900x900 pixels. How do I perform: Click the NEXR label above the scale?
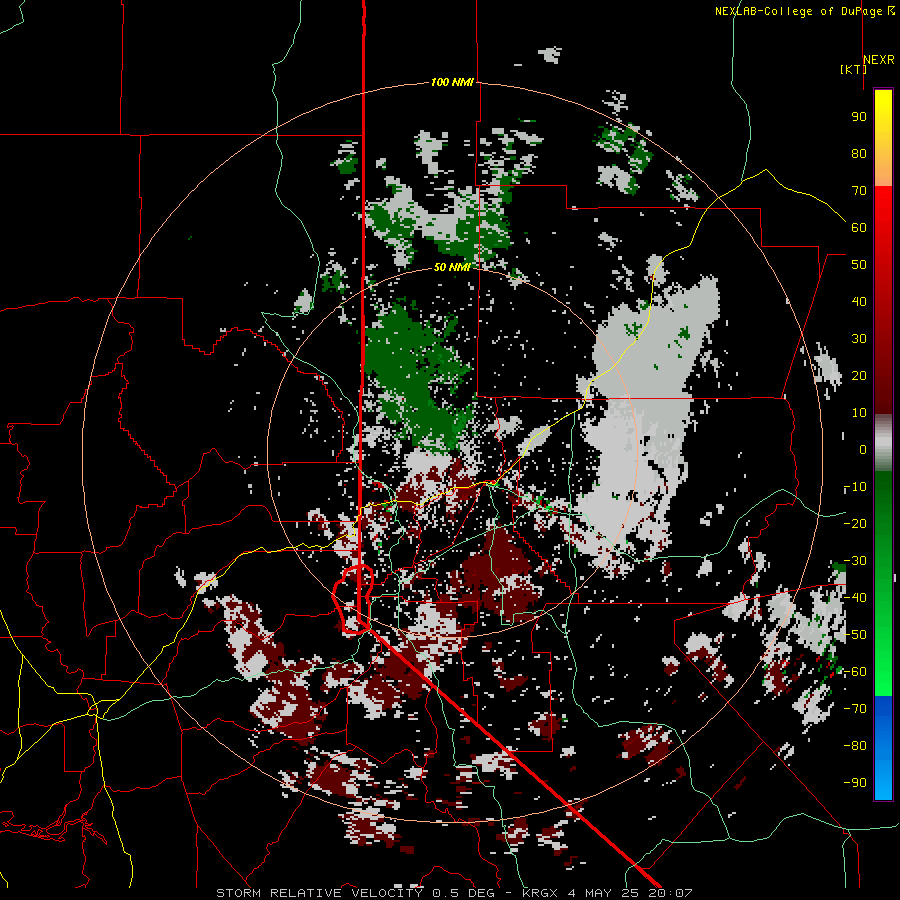[878, 60]
